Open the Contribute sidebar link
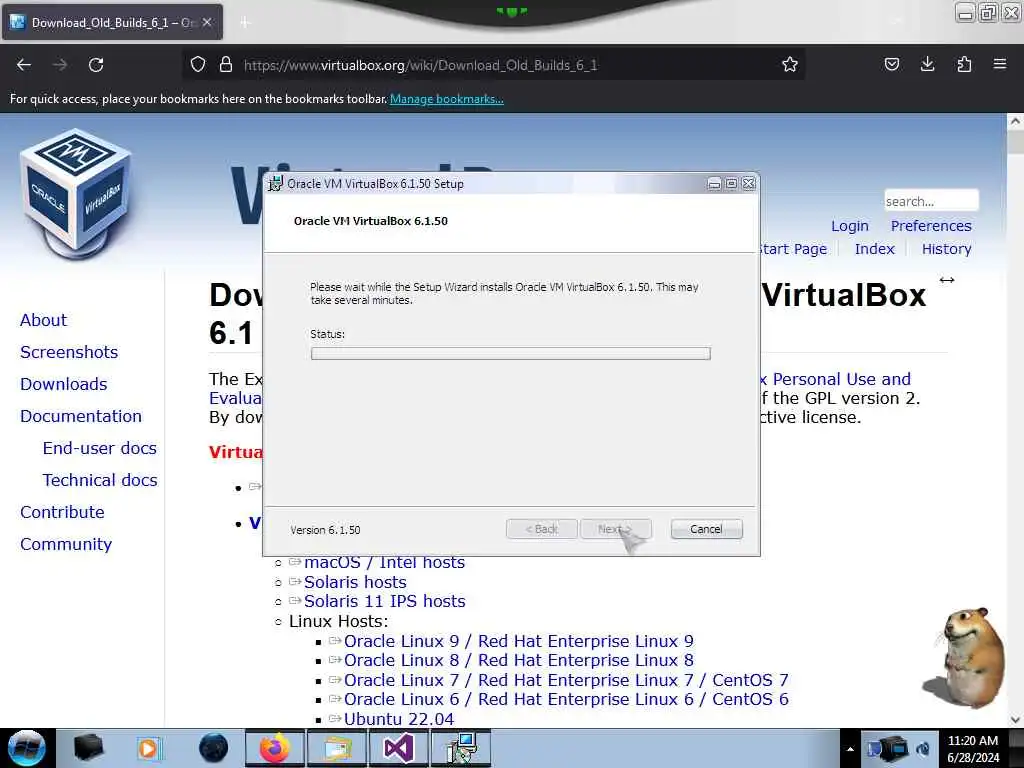1024x768 pixels. pyautogui.click(x=62, y=512)
